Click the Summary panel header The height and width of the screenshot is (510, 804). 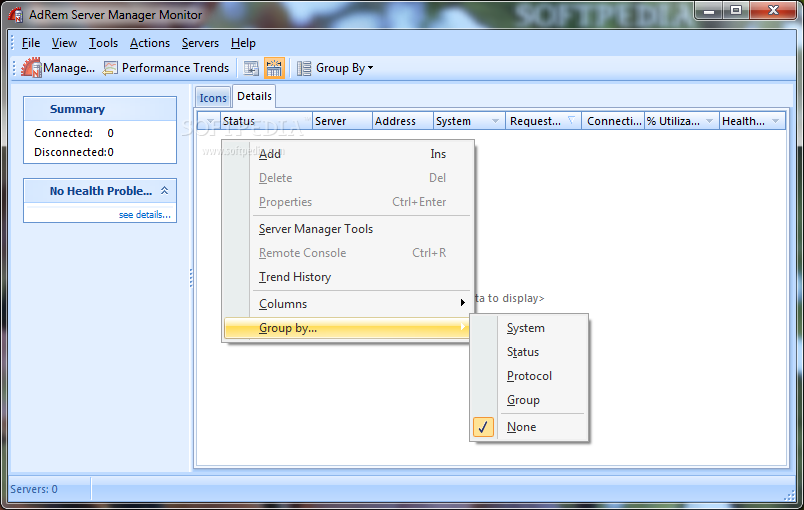point(100,109)
